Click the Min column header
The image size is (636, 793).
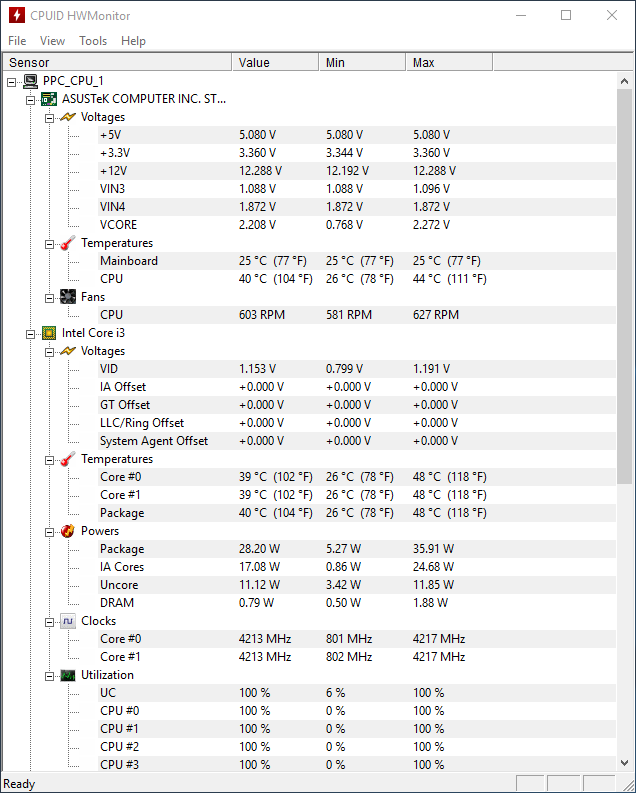coord(362,62)
